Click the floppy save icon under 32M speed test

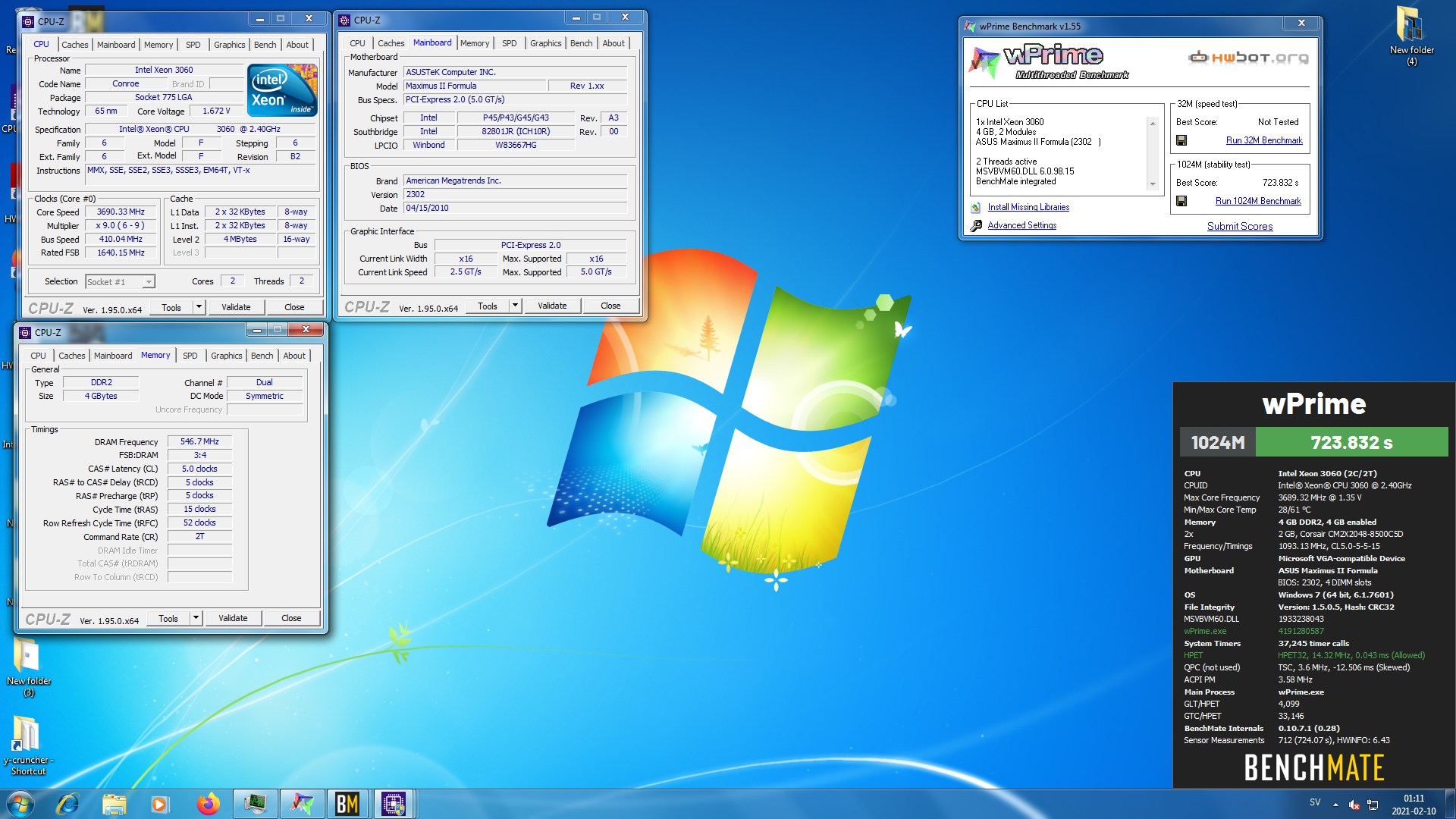pyautogui.click(x=1181, y=140)
